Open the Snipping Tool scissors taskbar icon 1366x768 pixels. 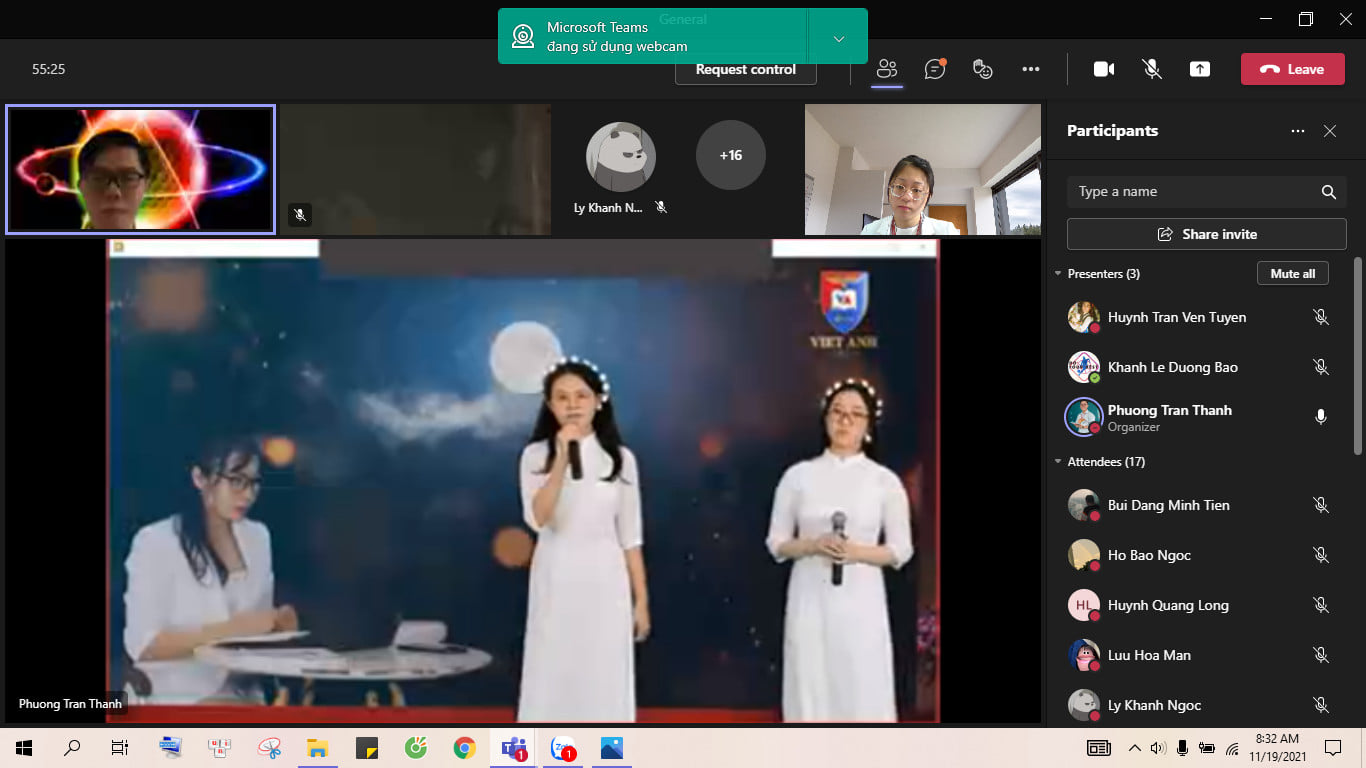[269, 747]
